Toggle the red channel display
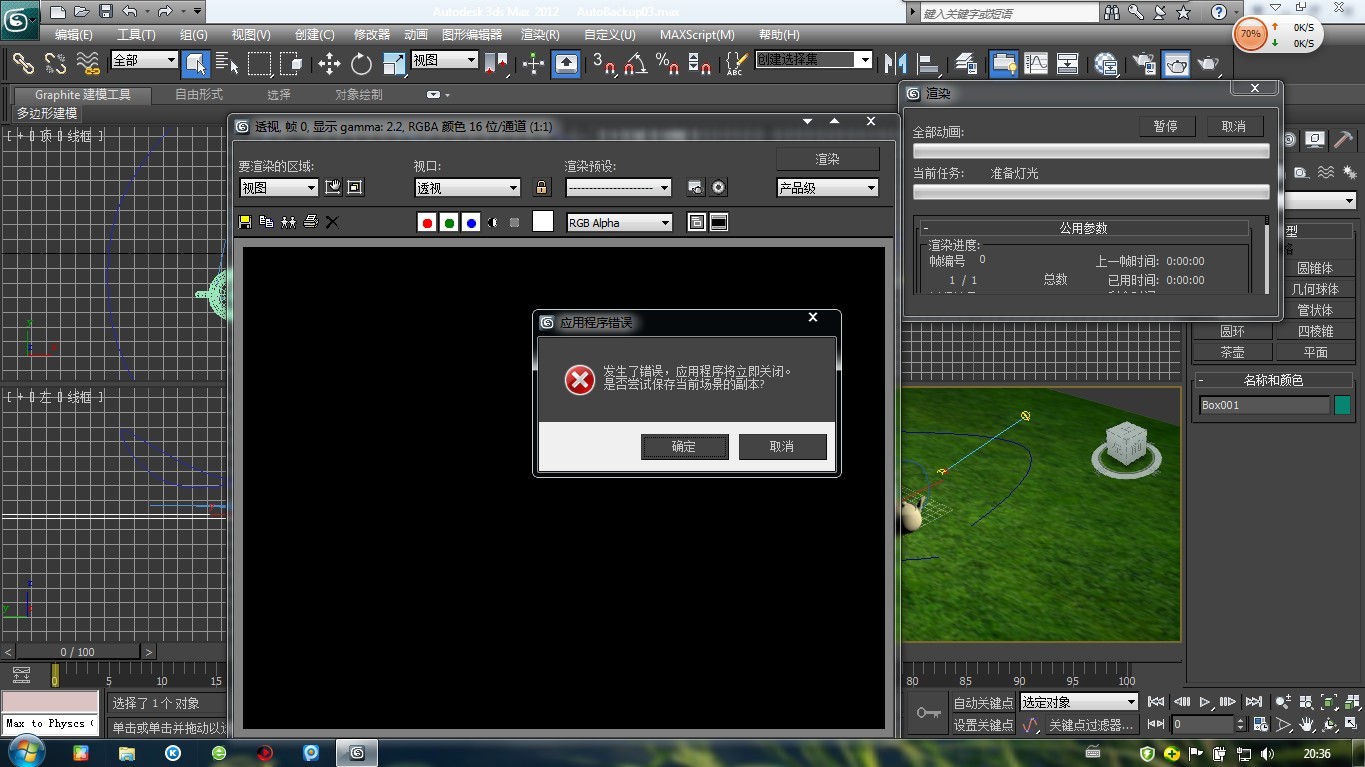The height and width of the screenshot is (767, 1365). [428, 223]
